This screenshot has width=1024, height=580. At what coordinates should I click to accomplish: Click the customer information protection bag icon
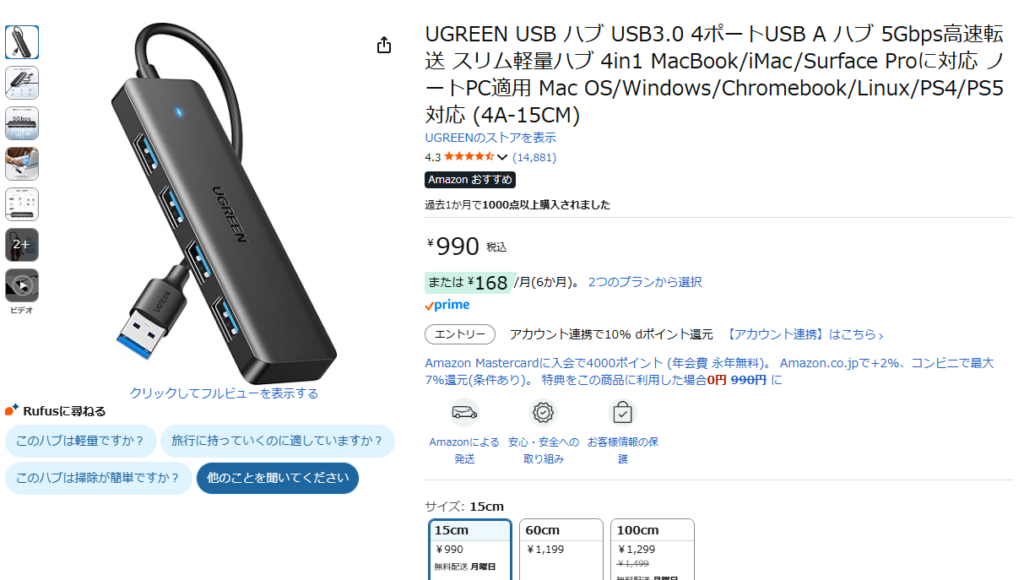pos(622,413)
